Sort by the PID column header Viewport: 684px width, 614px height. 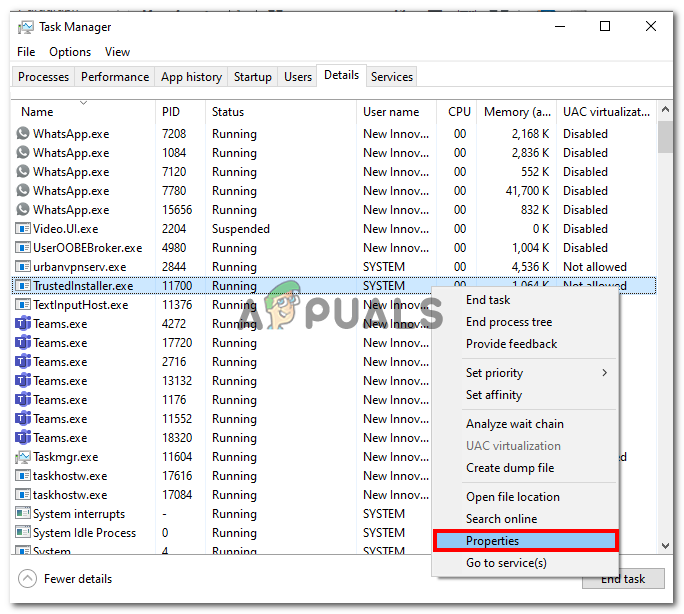click(180, 112)
